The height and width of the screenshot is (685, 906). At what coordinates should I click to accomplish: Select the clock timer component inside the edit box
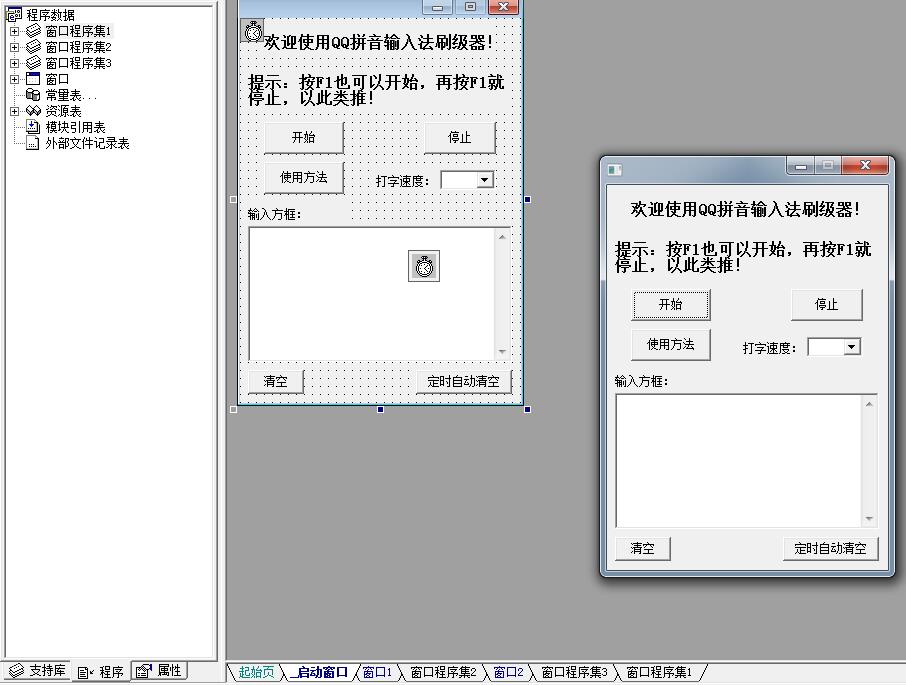click(424, 266)
